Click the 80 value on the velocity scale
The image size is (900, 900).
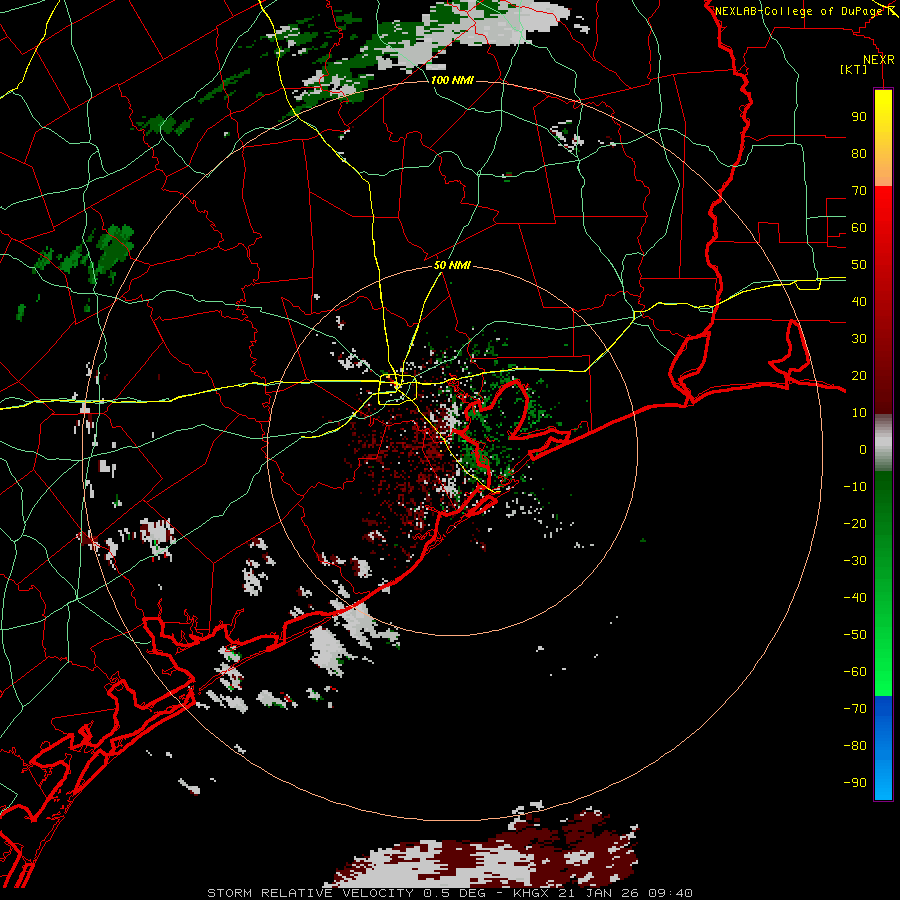click(859, 154)
